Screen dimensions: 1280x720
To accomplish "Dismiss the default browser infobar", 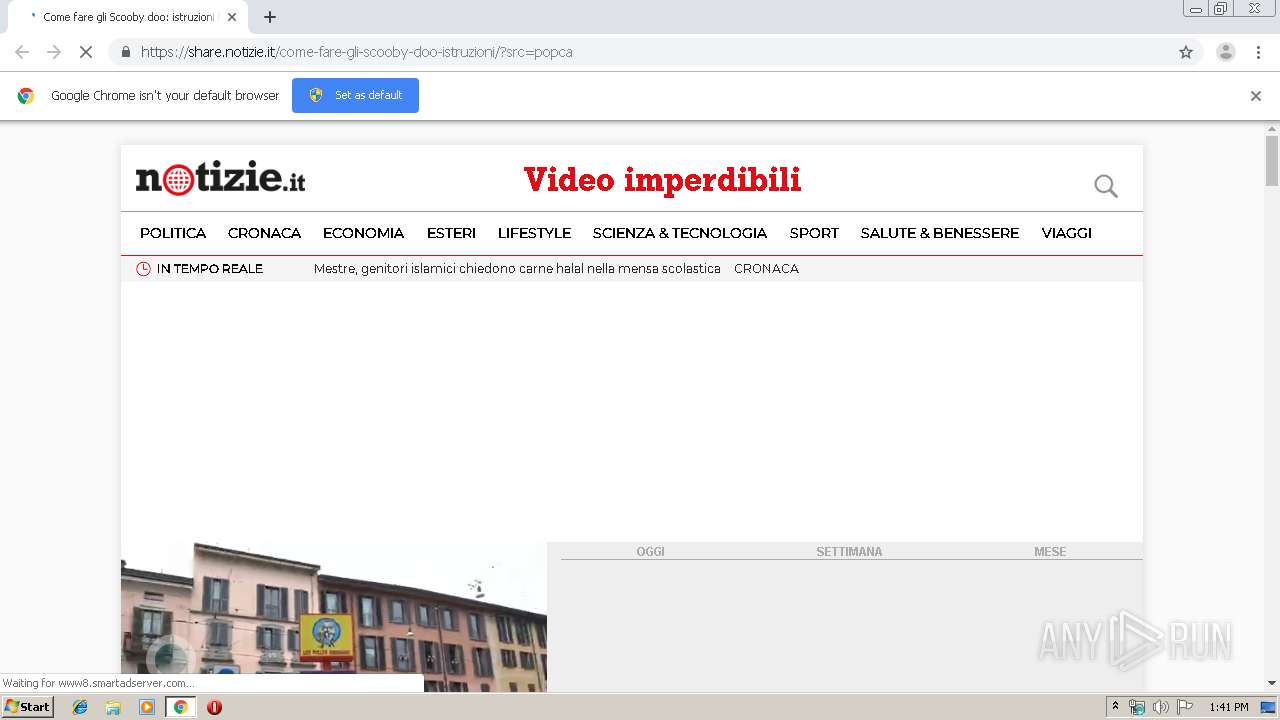I will [x=1256, y=96].
